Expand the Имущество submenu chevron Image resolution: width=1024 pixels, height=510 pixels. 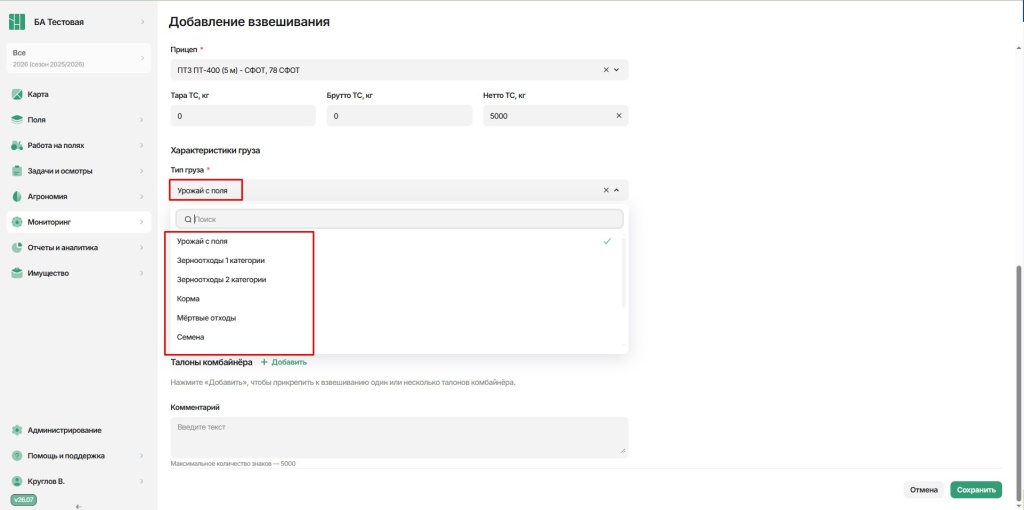tap(142, 273)
